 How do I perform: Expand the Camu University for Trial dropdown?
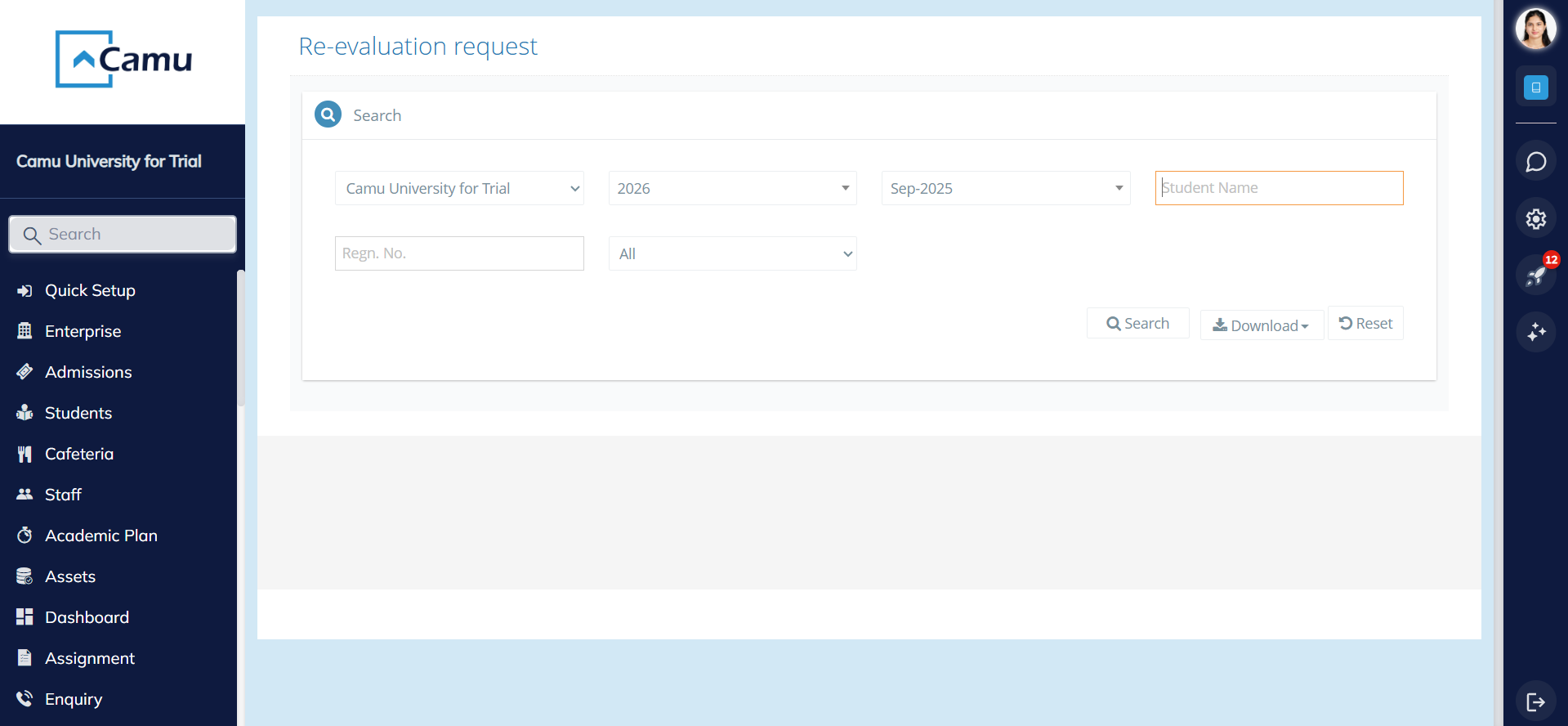pyautogui.click(x=459, y=188)
